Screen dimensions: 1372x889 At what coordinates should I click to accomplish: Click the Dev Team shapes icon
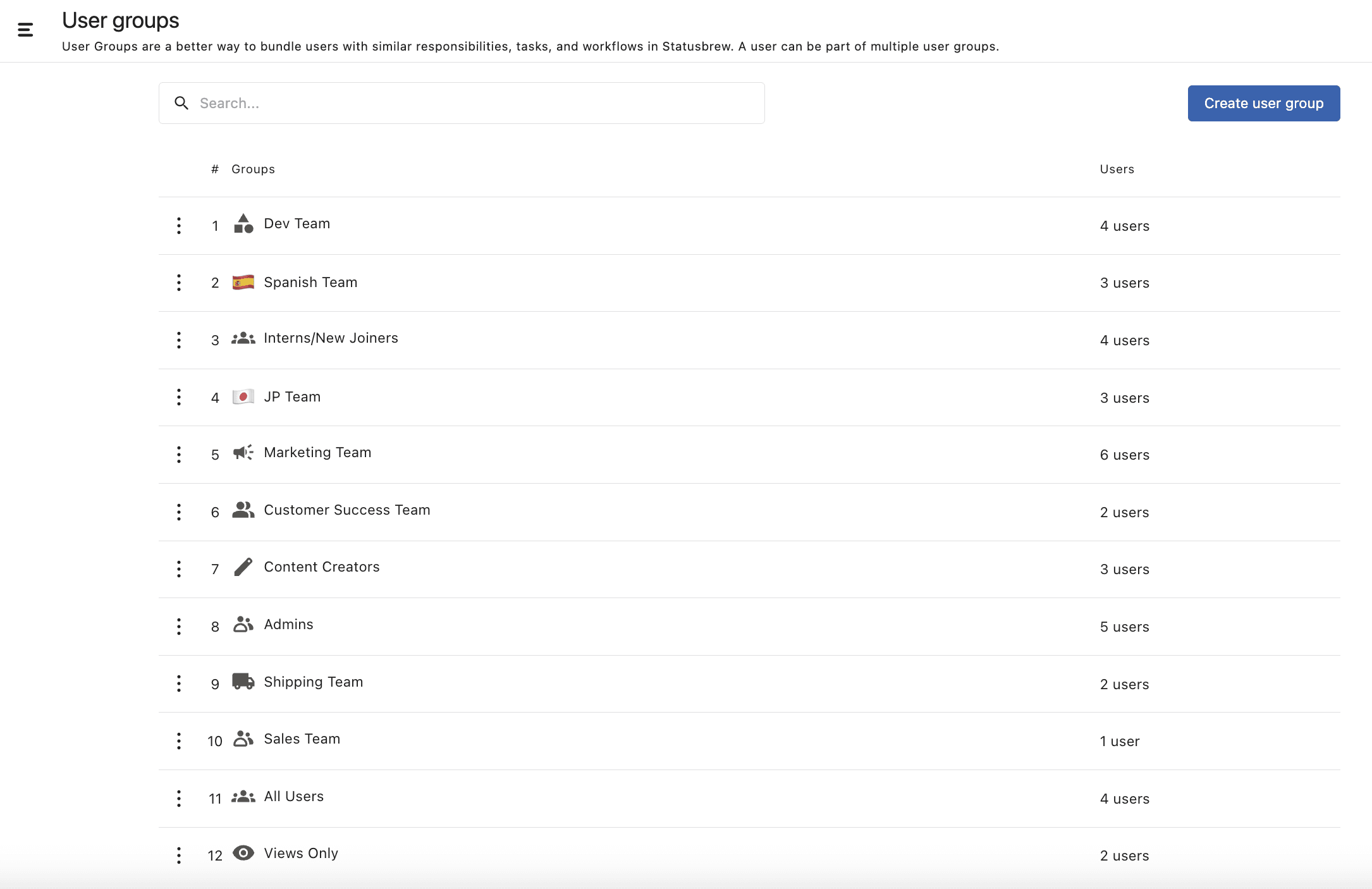[243, 224]
